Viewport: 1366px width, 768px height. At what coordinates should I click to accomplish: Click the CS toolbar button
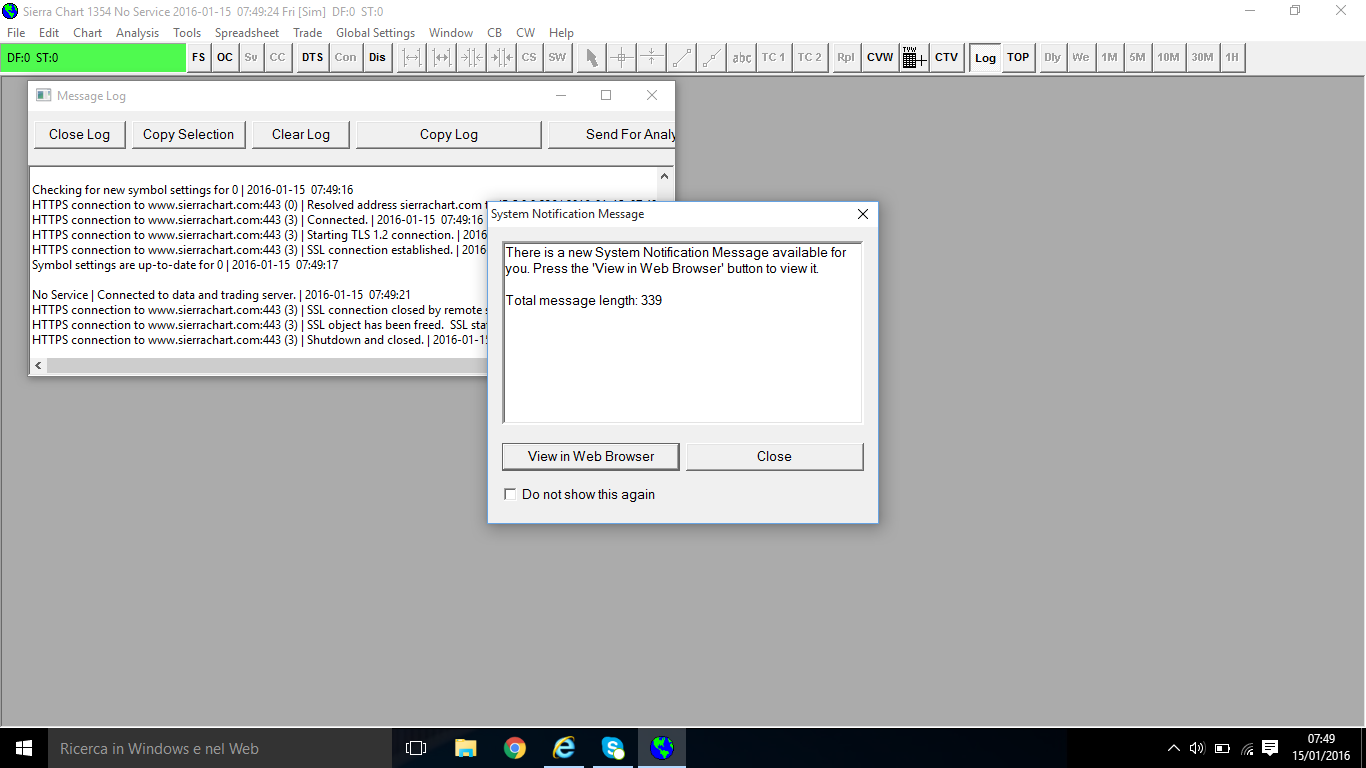click(x=529, y=57)
